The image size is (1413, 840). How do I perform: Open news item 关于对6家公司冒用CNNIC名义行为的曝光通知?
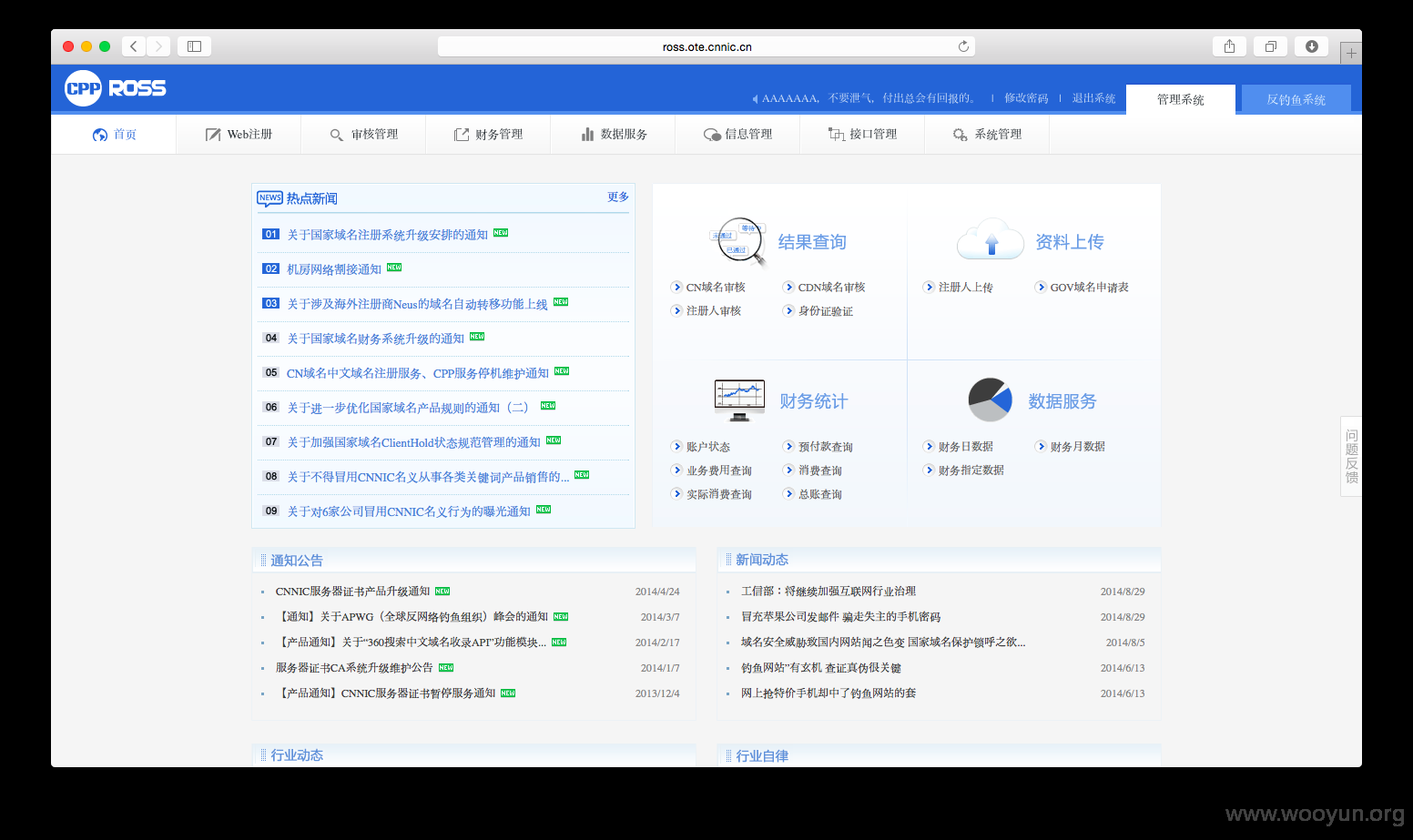(x=409, y=511)
